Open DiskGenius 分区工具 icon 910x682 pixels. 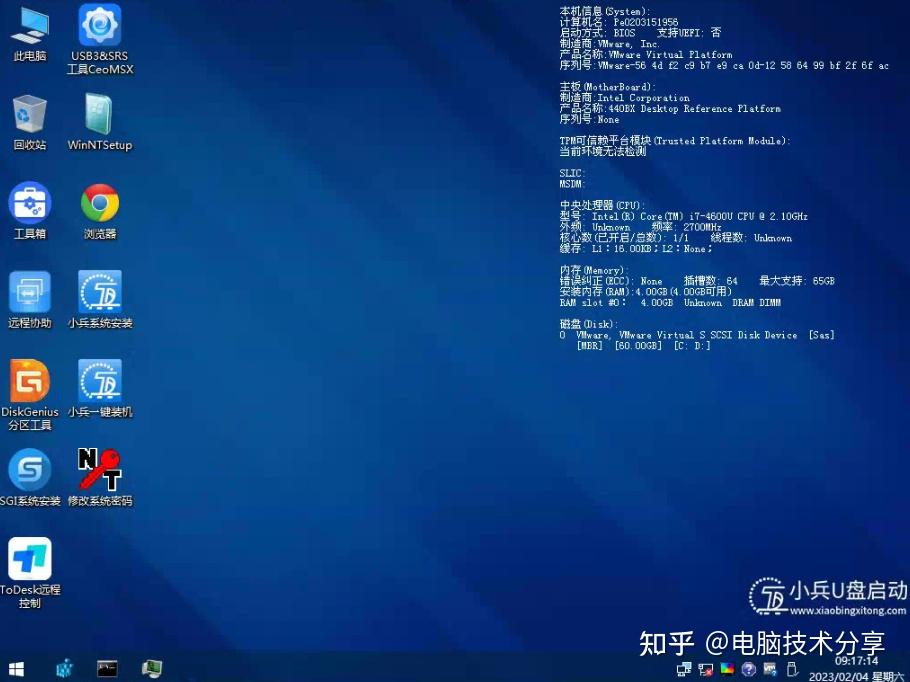pyautogui.click(x=30, y=395)
